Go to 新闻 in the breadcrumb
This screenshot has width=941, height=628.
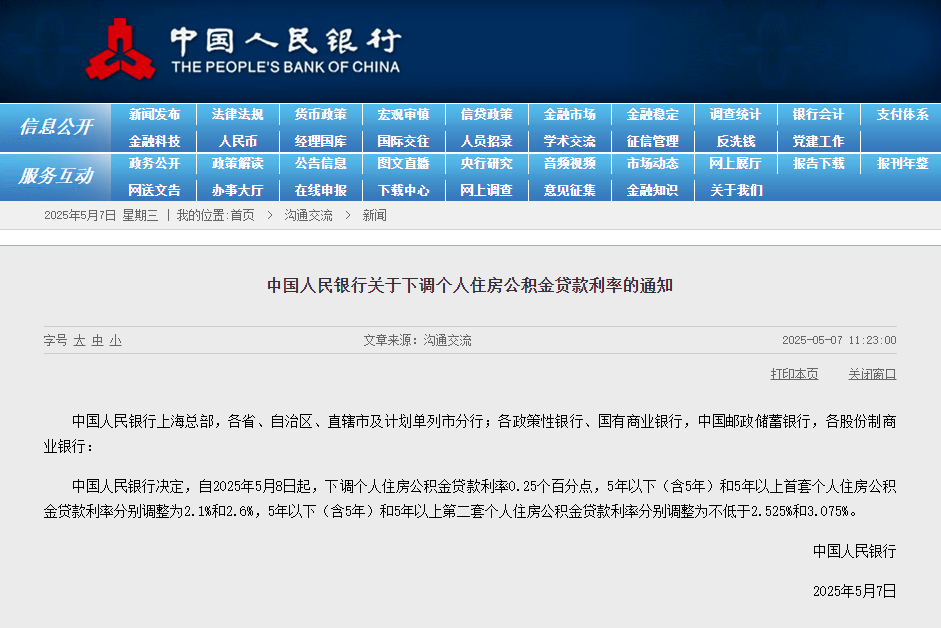(374, 216)
